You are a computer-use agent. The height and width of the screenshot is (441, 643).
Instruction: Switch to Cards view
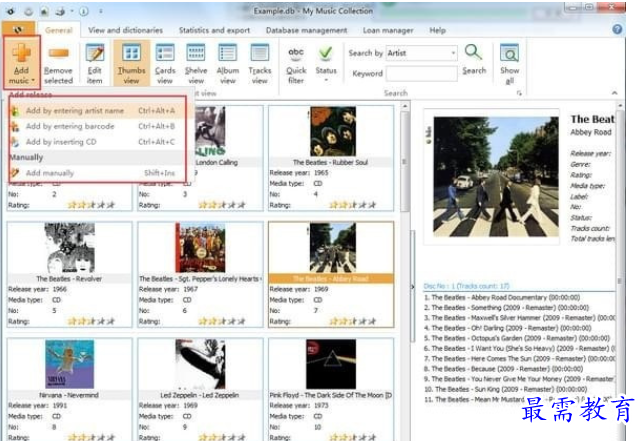(165, 64)
